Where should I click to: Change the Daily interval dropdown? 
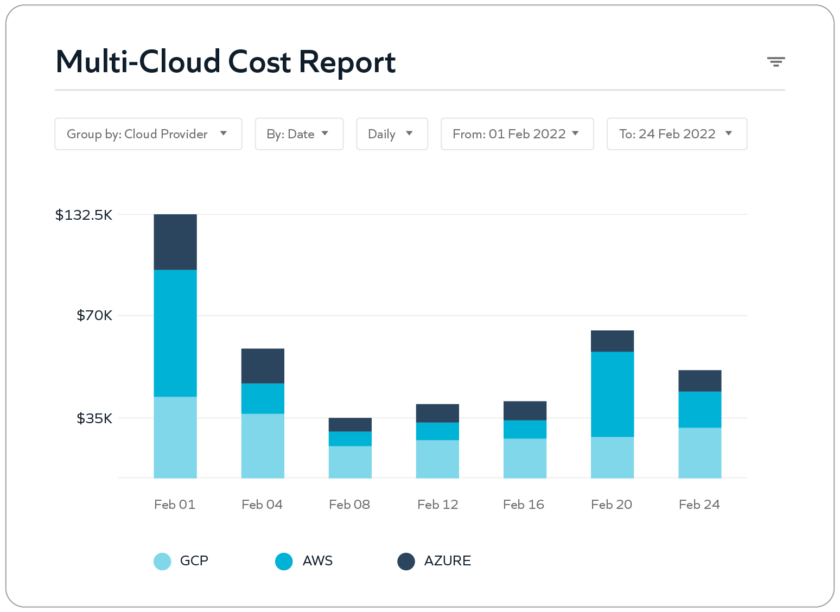(391, 134)
